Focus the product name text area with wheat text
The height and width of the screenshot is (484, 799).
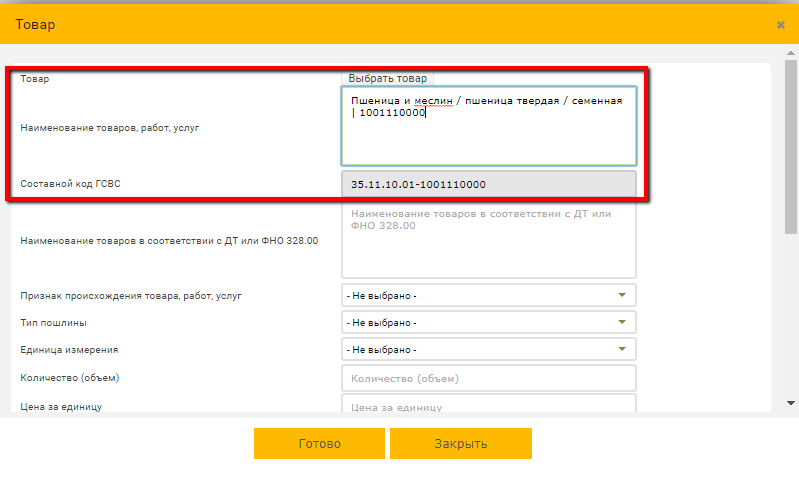point(489,127)
